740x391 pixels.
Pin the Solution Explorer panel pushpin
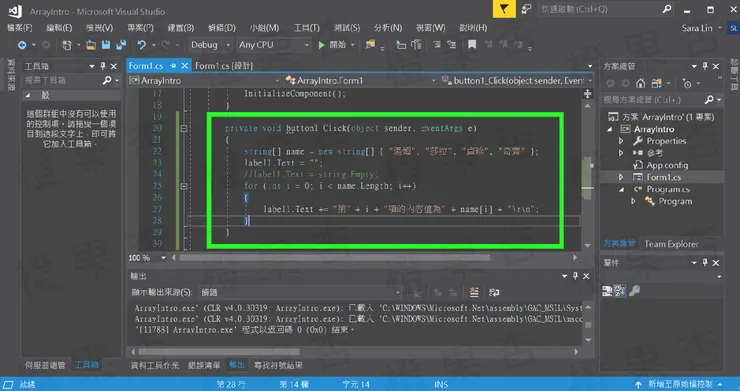coord(705,66)
